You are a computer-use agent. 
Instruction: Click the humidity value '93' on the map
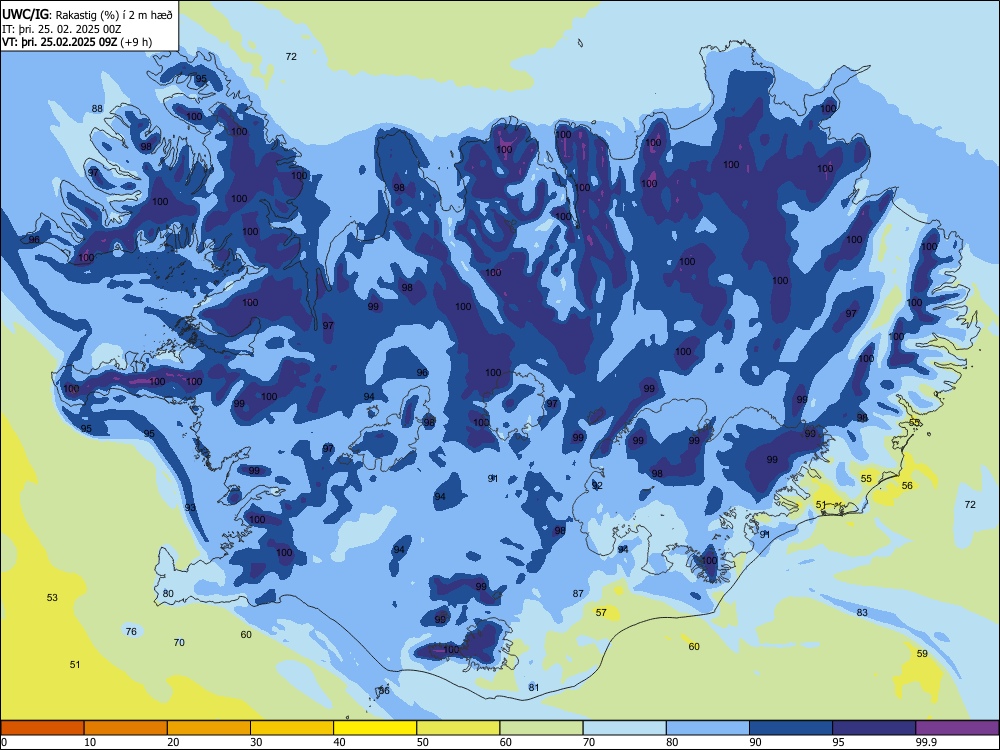190,508
